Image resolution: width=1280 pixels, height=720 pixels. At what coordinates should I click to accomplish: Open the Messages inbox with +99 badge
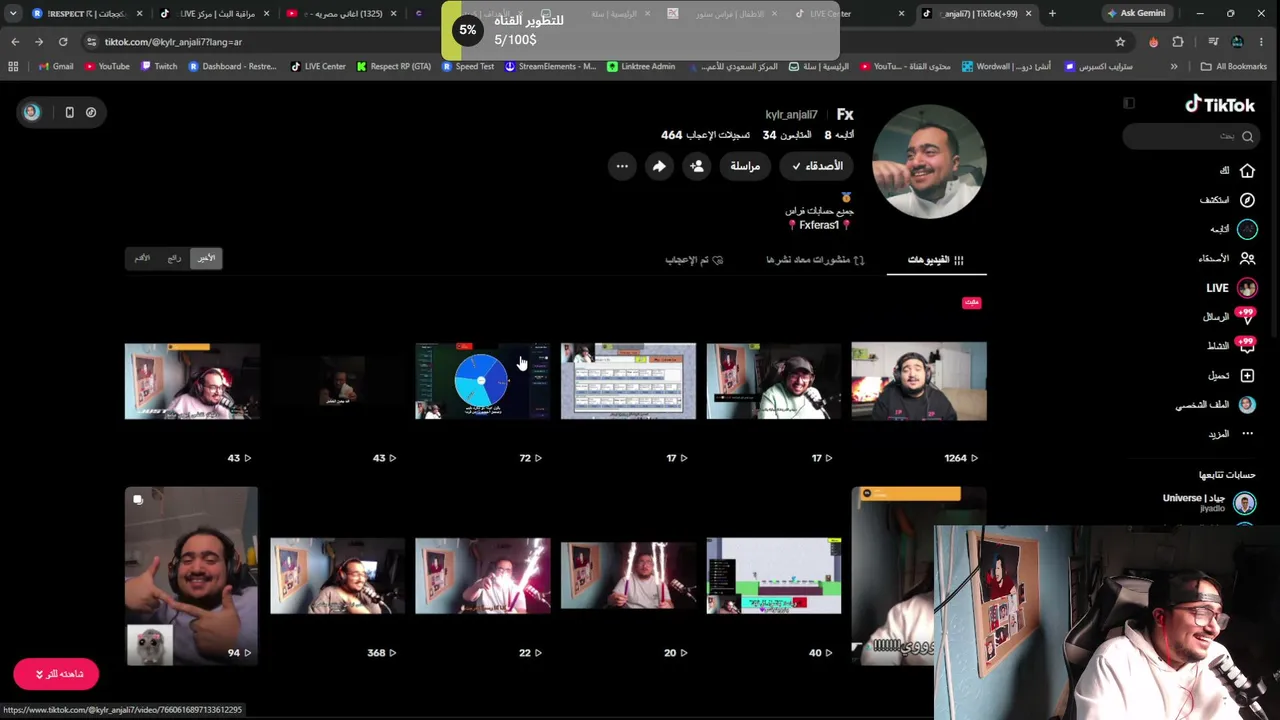point(1230,317)
